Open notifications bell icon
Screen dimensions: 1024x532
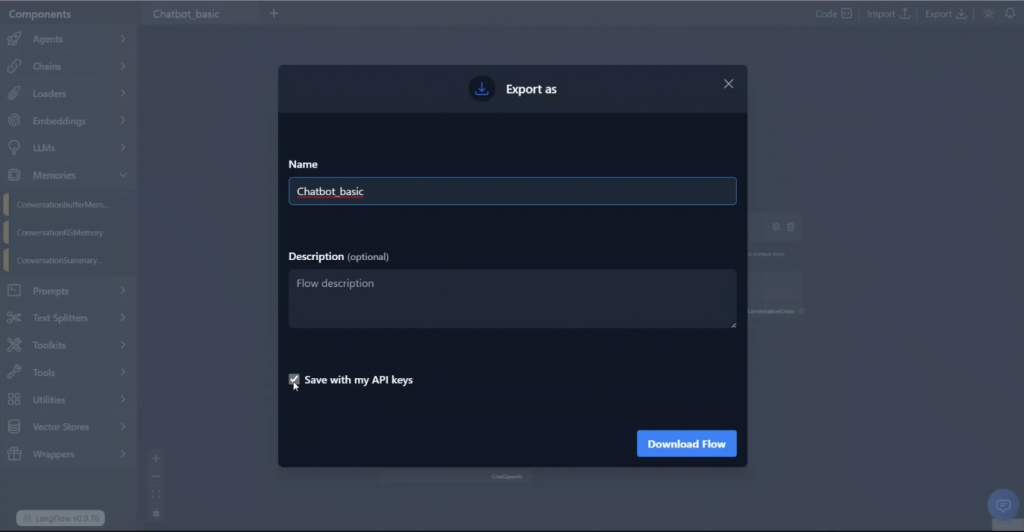coord(1010,14)
